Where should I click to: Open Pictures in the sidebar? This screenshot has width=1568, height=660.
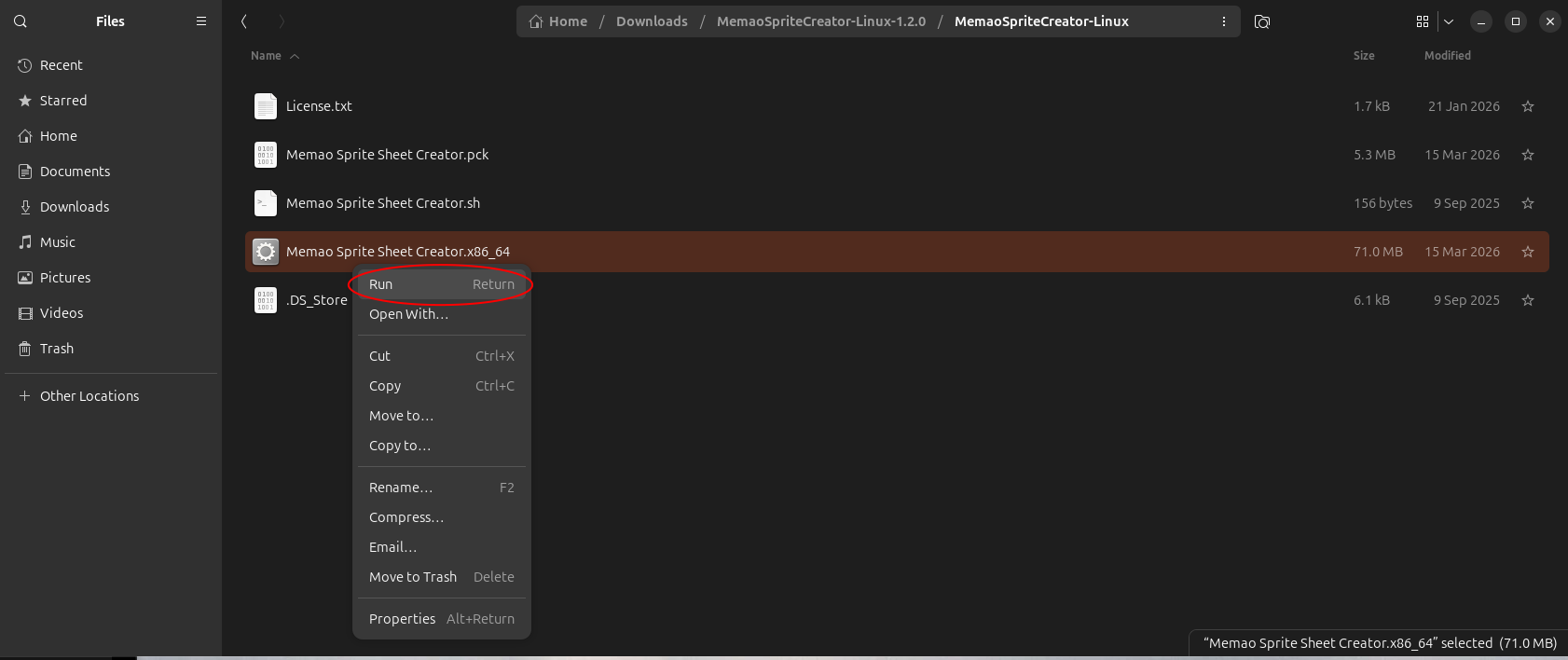click(111, 278)
